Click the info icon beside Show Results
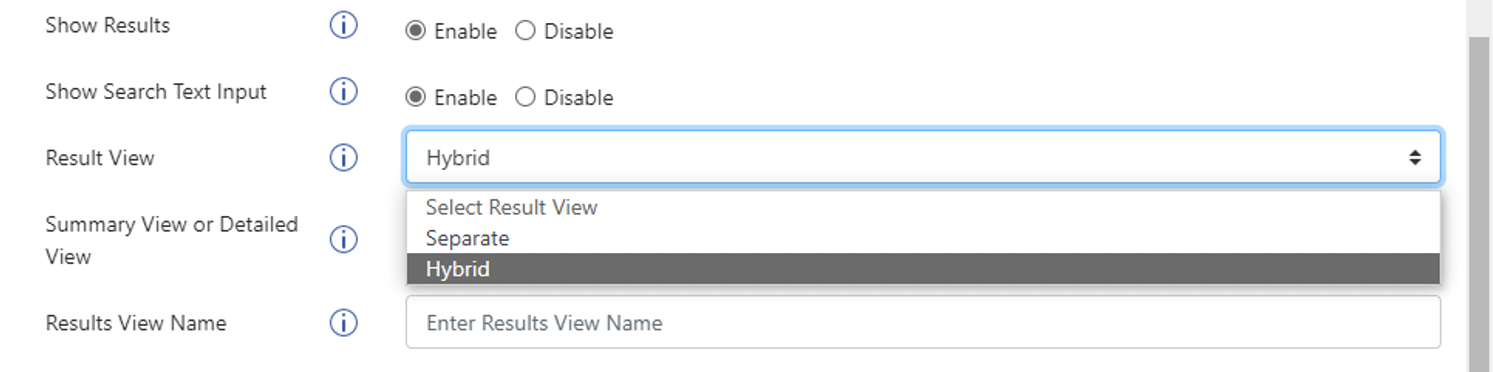Image resolution: width=1493 pixels, height=372 pixels. [343, 26]
